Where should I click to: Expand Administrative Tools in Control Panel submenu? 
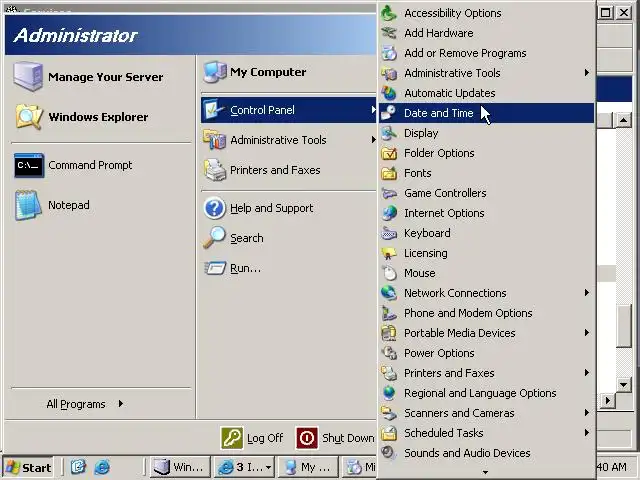(587, 73)
